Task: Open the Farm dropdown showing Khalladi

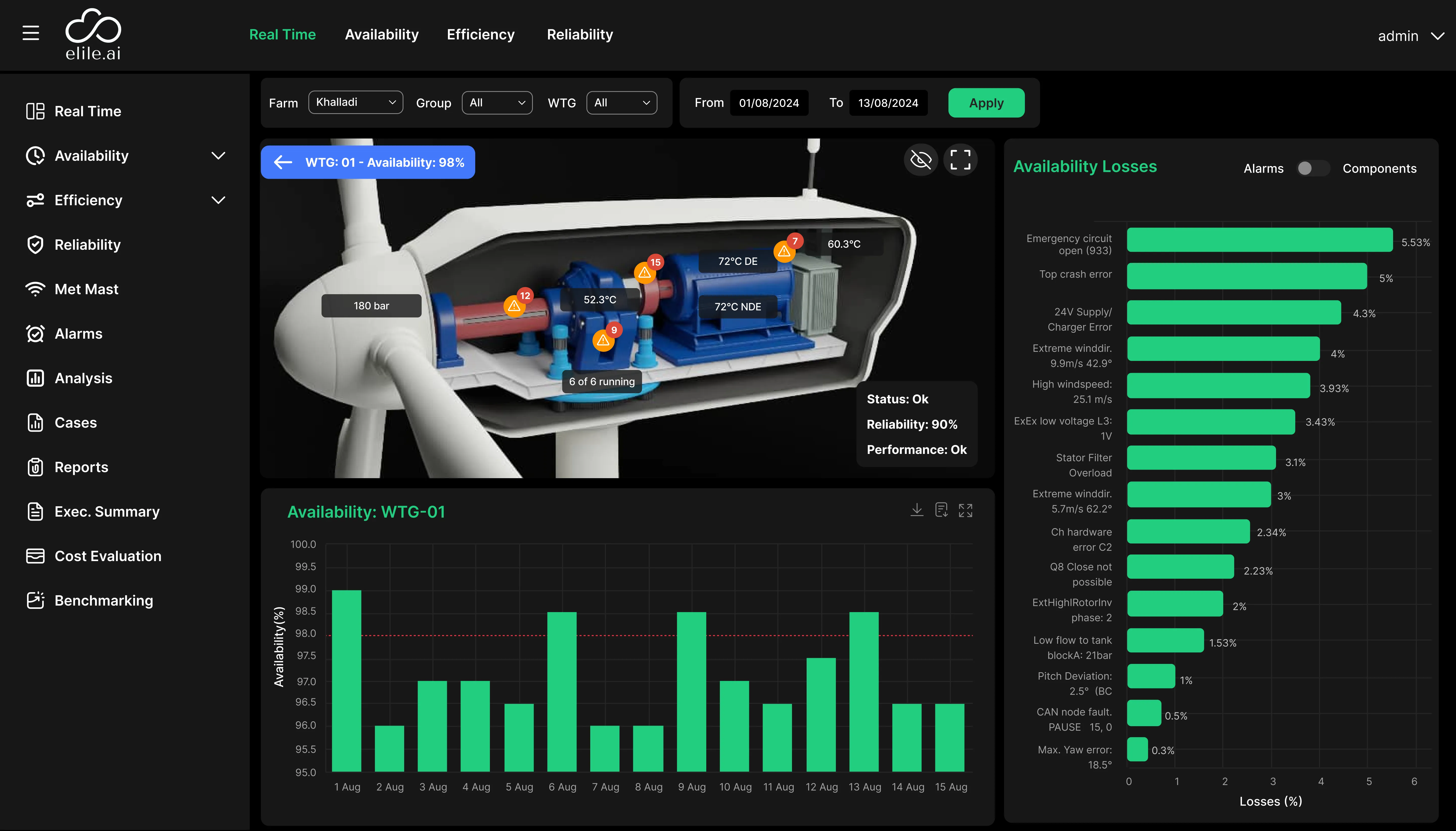Action: 356,102
